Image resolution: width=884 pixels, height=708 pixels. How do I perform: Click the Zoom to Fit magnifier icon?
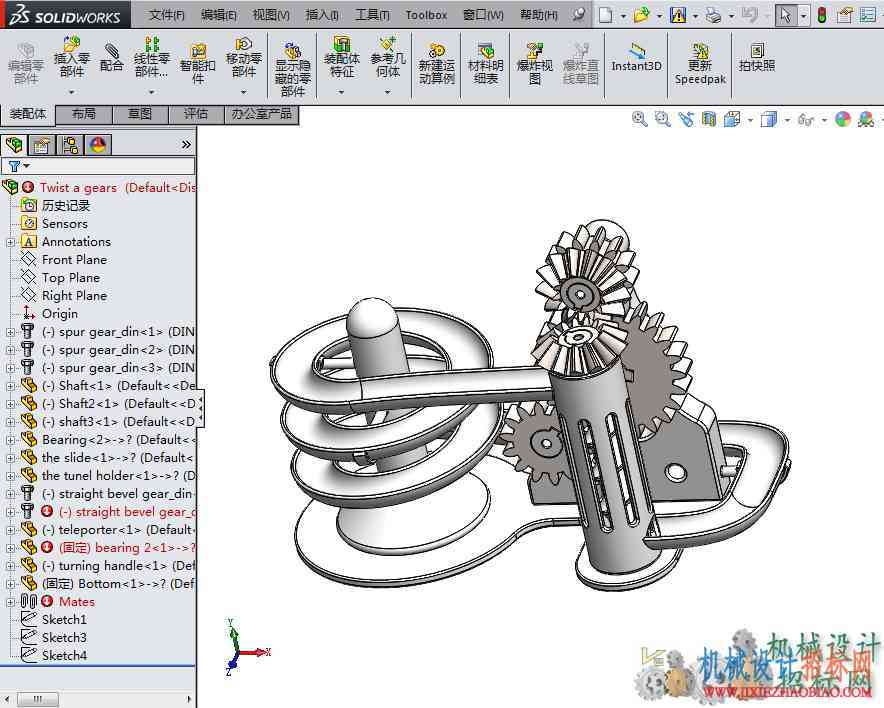tap(639, 119)
